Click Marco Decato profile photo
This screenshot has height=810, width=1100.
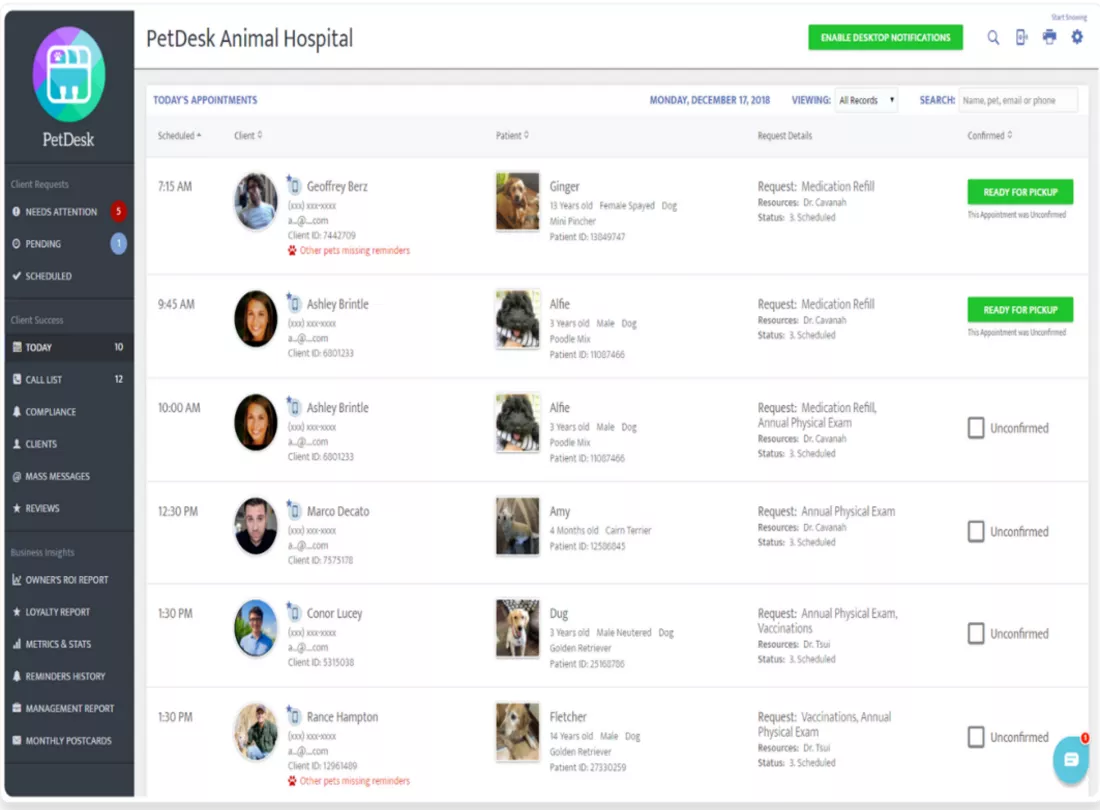point(255,526)
